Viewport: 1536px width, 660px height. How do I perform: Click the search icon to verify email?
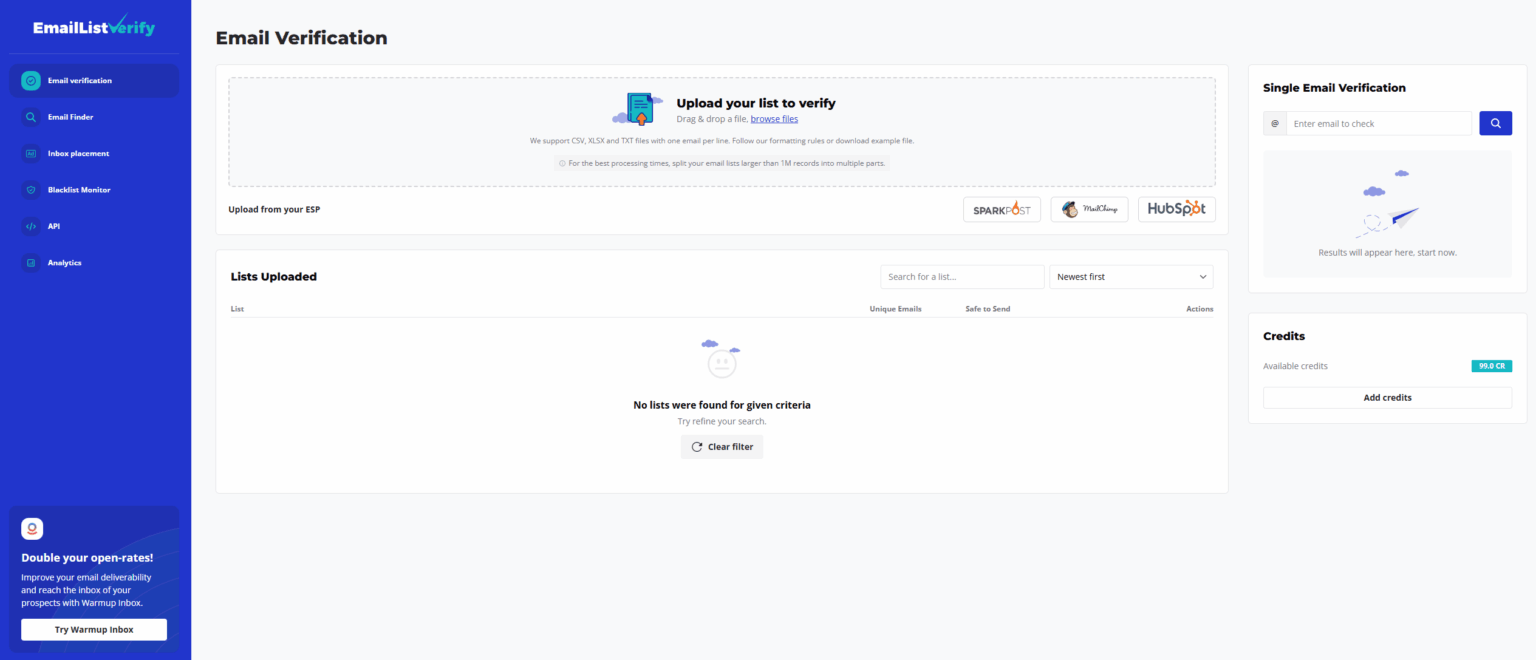1495,122
